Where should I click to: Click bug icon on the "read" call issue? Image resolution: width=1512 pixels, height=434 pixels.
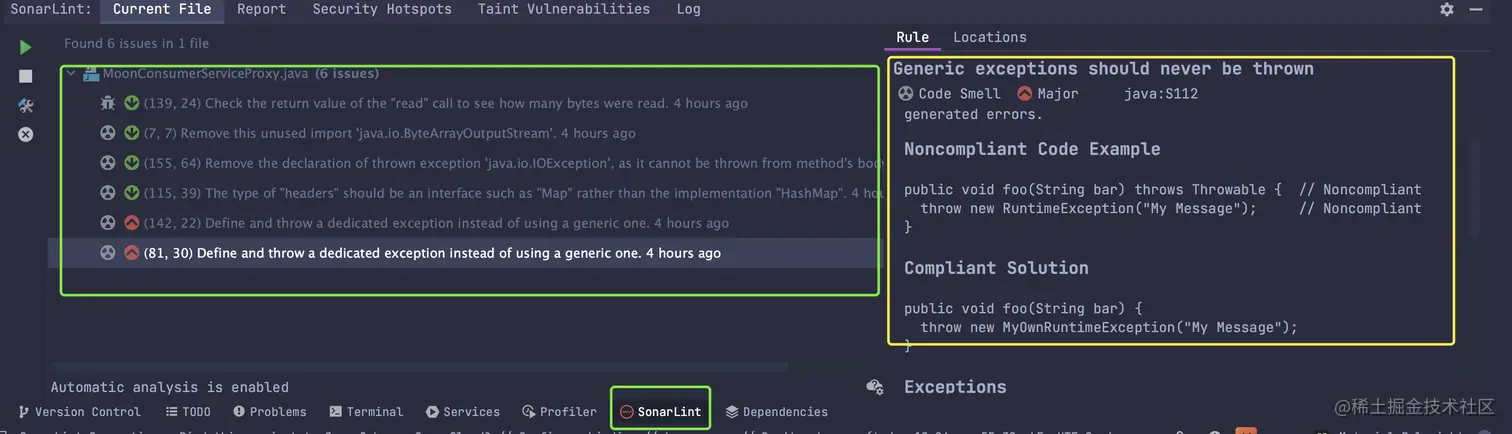pos(108,103)
